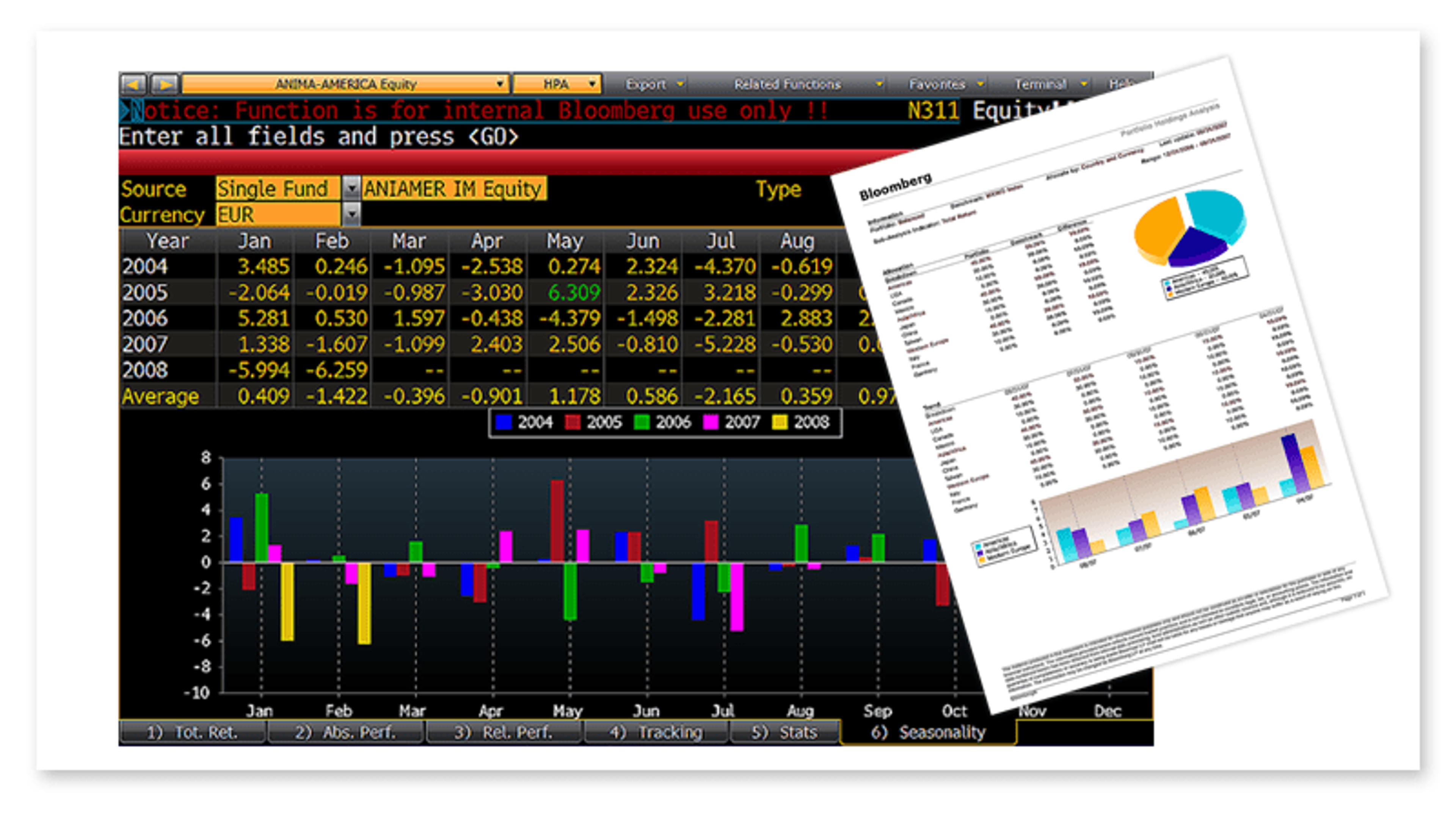
Task: Click the Year column header
Action: click(167, 241)
